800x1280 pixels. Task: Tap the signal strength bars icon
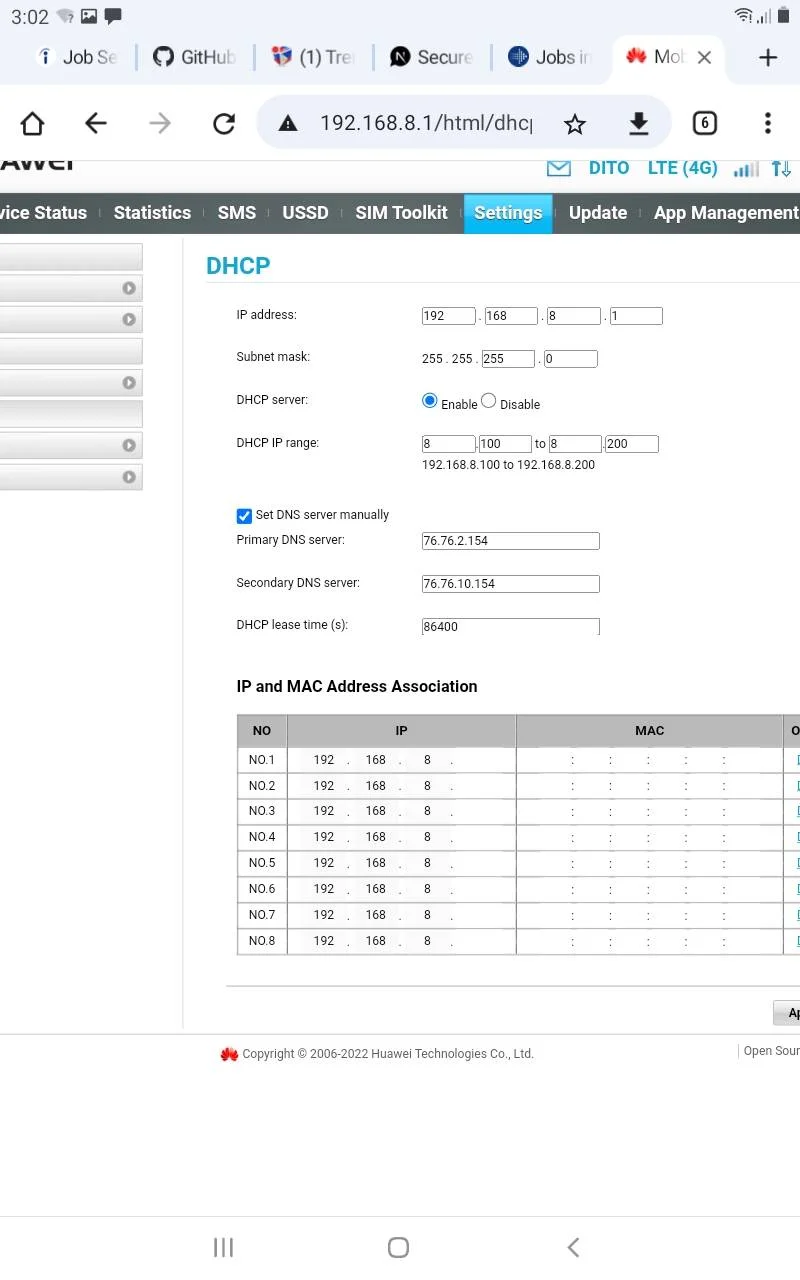click(746, 168)
